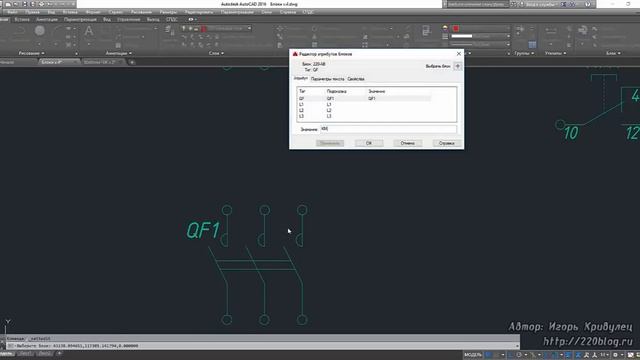Image resolution: width=640 pixels, height=360 pixels.
Task: Switch to Атрибут tab in dialog
Action: pos(301,78)
